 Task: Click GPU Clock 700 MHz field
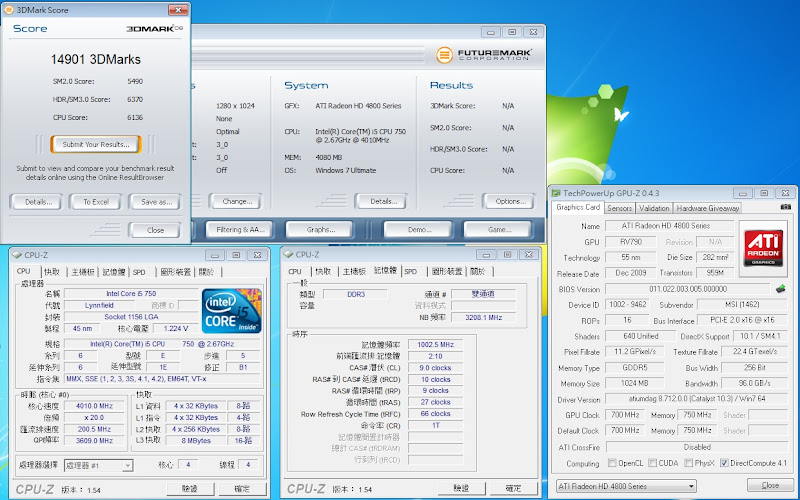(x=625, y=415)
